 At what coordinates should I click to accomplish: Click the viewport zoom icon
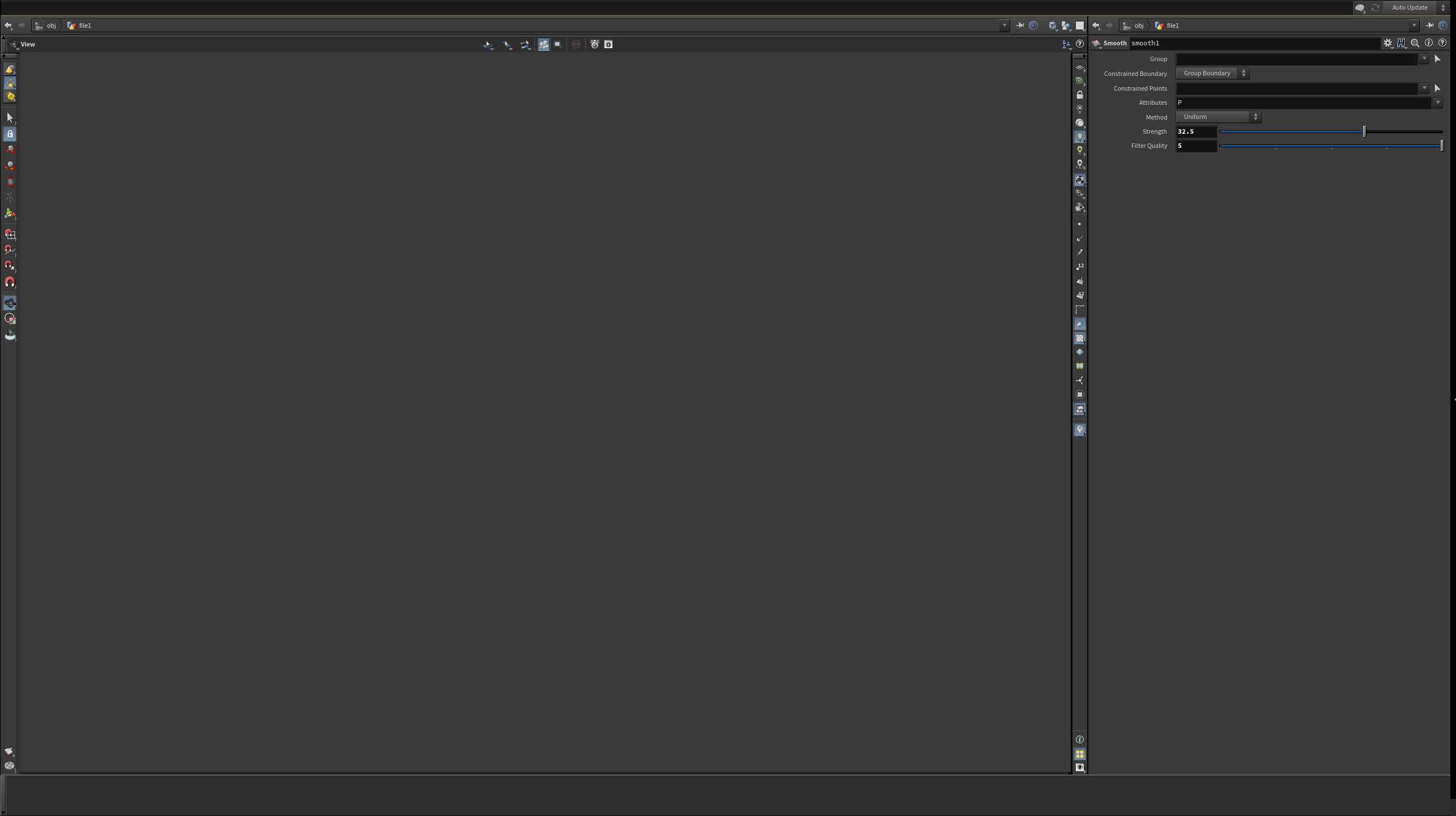pyautogui.click(x=557, y=44)
